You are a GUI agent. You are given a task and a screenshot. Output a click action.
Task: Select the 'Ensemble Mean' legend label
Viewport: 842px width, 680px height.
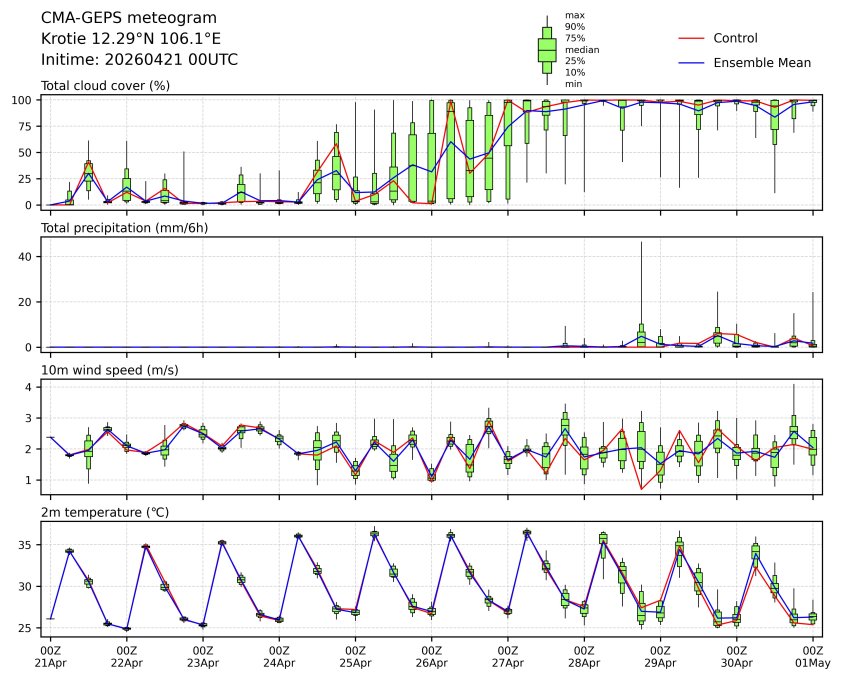pyautogui.click(x=761, y=62)
